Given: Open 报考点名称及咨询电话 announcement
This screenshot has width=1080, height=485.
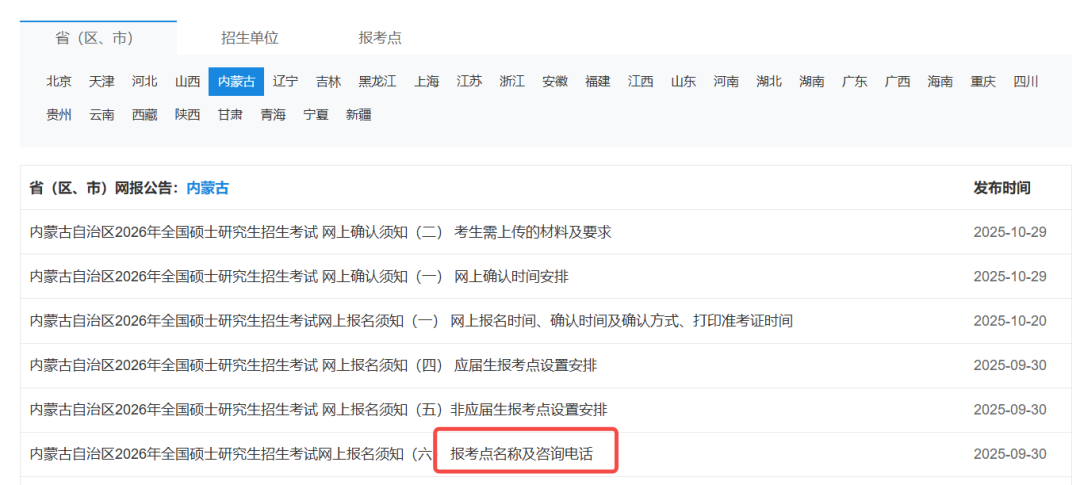Looking at the screenshot, I should pyautogui.click(x=522, y=454).
